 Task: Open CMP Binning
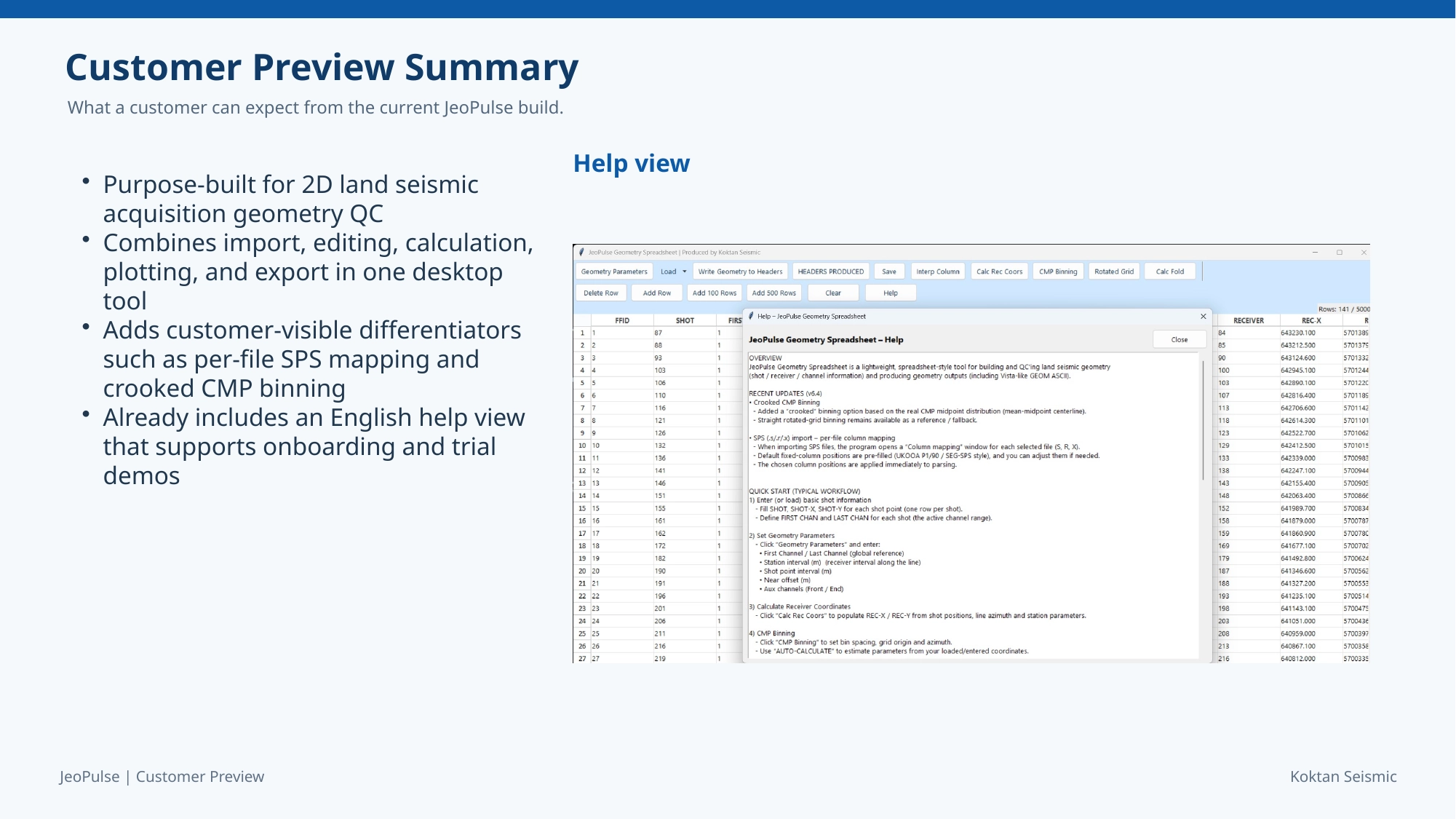point(1058,272)
